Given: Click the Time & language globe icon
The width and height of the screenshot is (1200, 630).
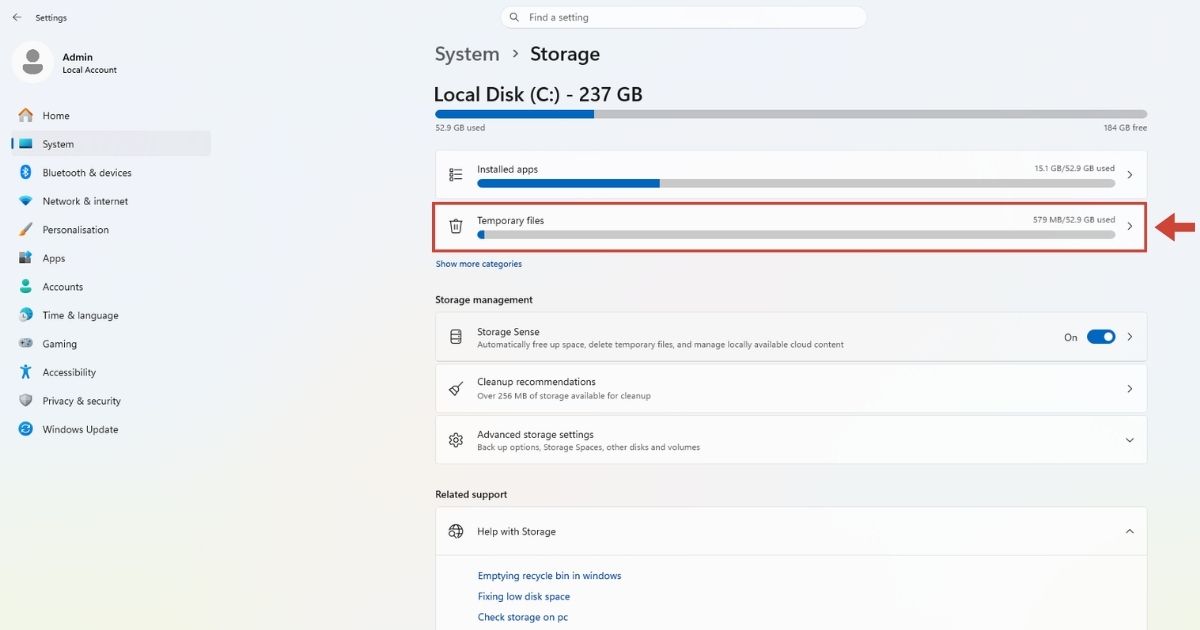Looking at the screenshot, I should pyautogui.click(x=26, y=315).
